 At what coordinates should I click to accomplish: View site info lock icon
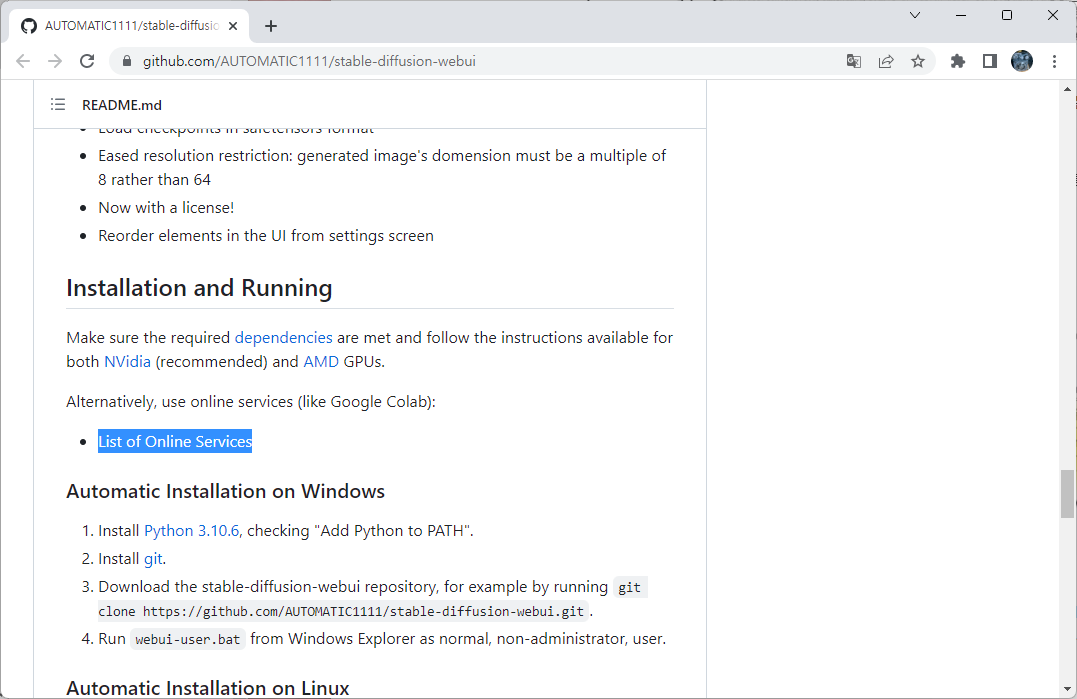pyautogui.click(x=126, y=61)
